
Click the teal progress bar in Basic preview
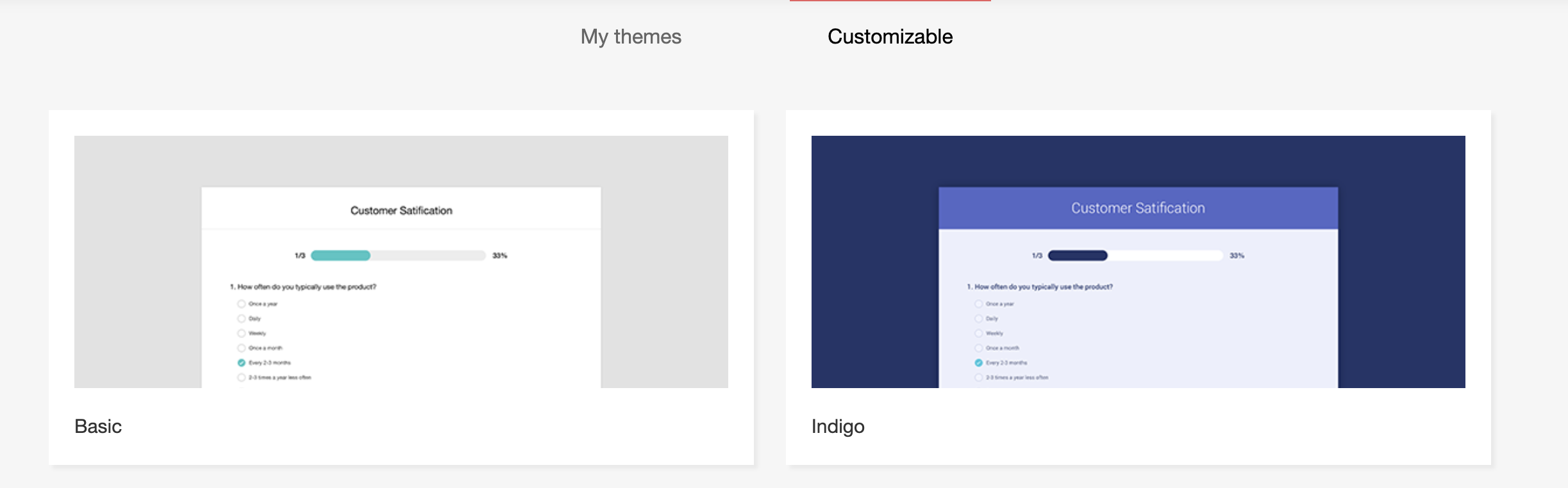coord(340,256)
